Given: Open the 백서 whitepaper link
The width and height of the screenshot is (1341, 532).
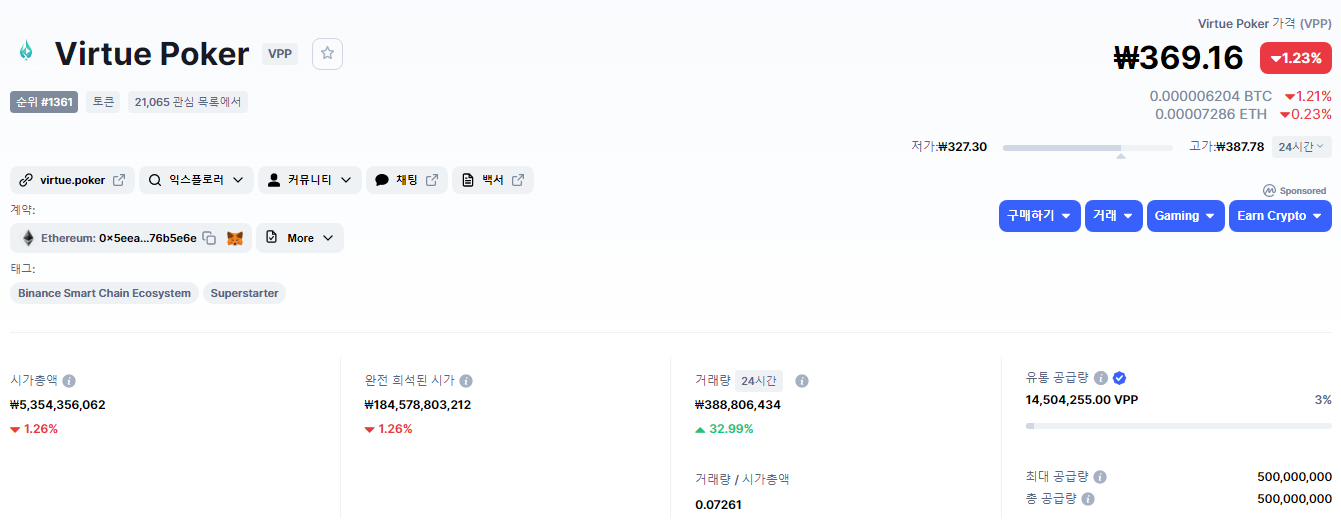Looking at the screenshot, I should point(493,180).
